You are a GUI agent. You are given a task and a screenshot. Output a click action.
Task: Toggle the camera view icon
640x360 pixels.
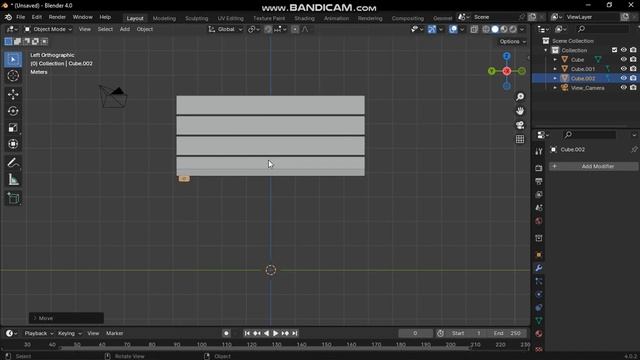[520, 125]
